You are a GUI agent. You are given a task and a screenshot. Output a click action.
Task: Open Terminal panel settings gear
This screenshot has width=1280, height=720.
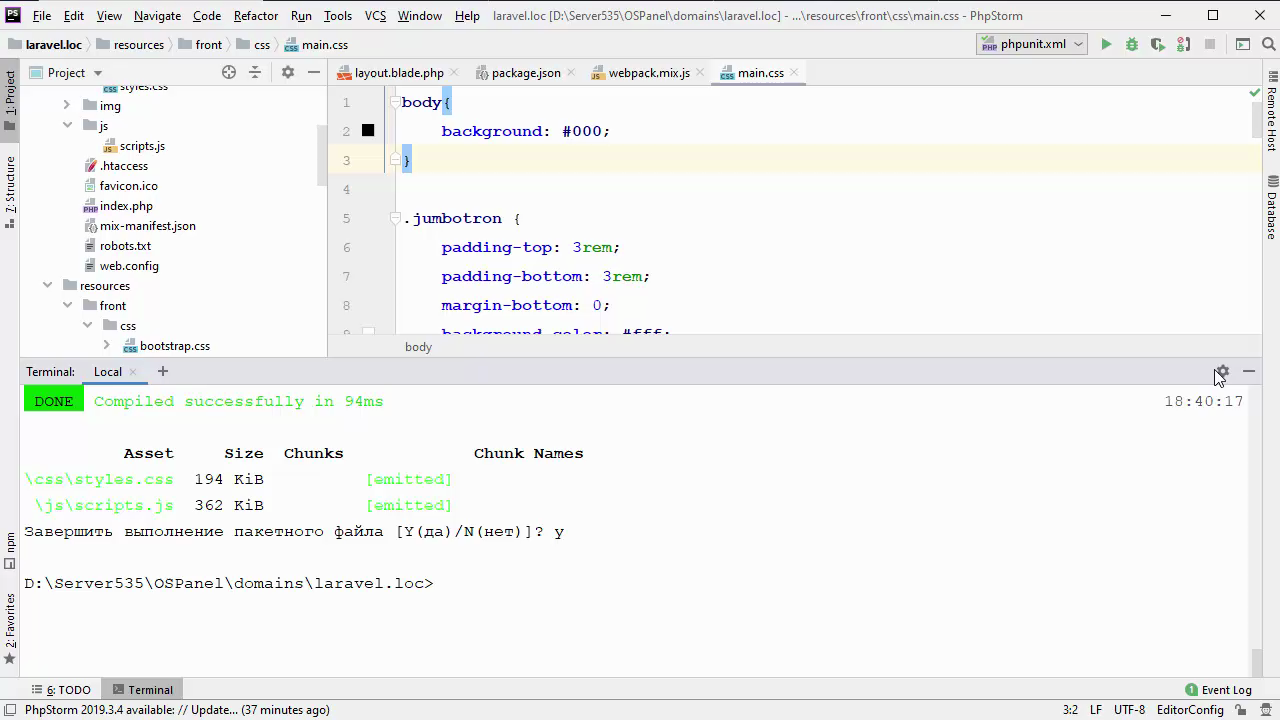[1222, 371]
